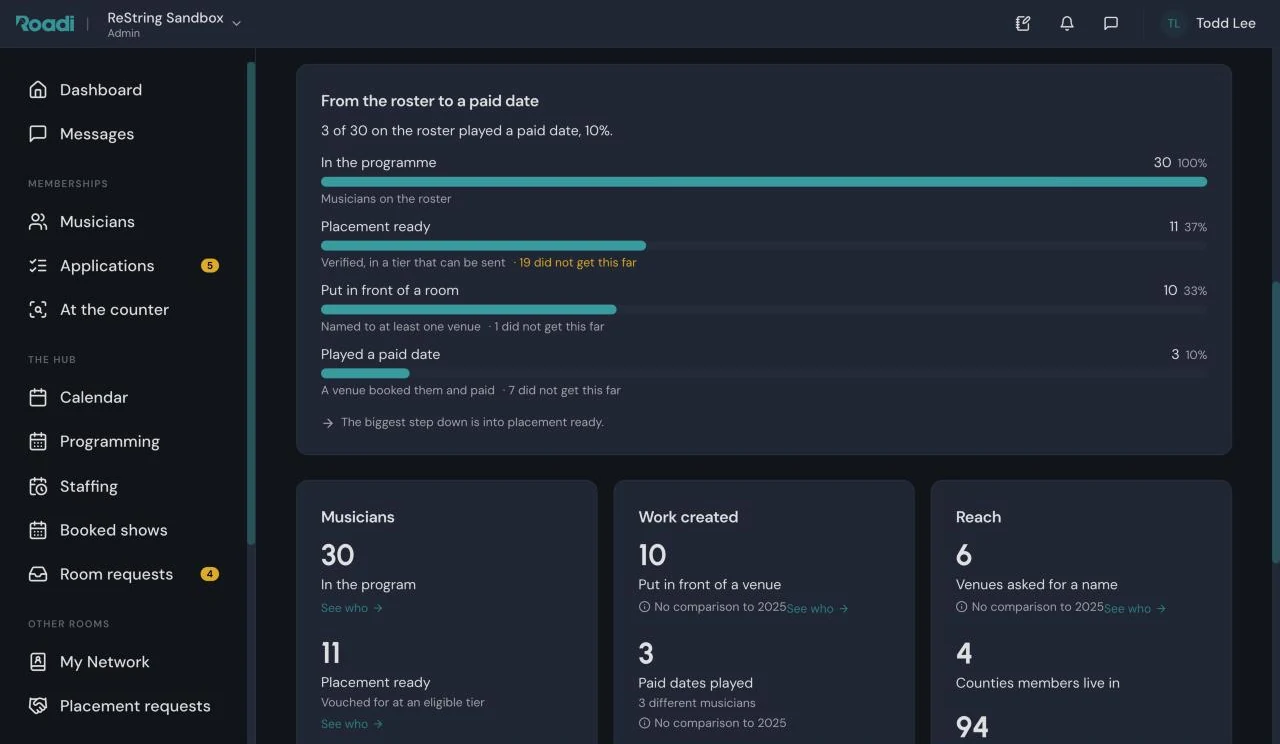Click the Applications checklist icon
Image resolution: width=1280 pixels, height=744 pixels.
click(x=38, y=266)
